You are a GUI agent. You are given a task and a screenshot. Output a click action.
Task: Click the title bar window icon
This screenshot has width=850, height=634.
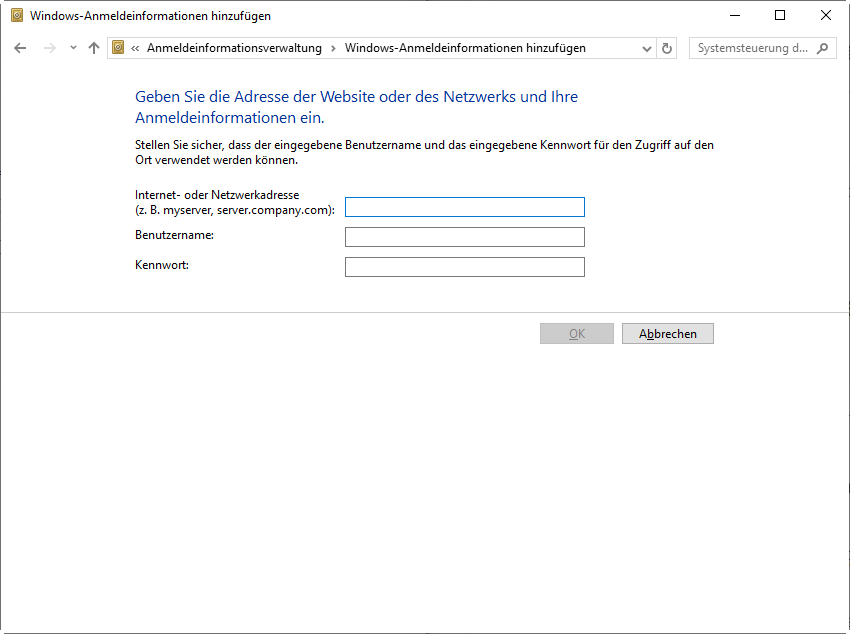[16, 16]
